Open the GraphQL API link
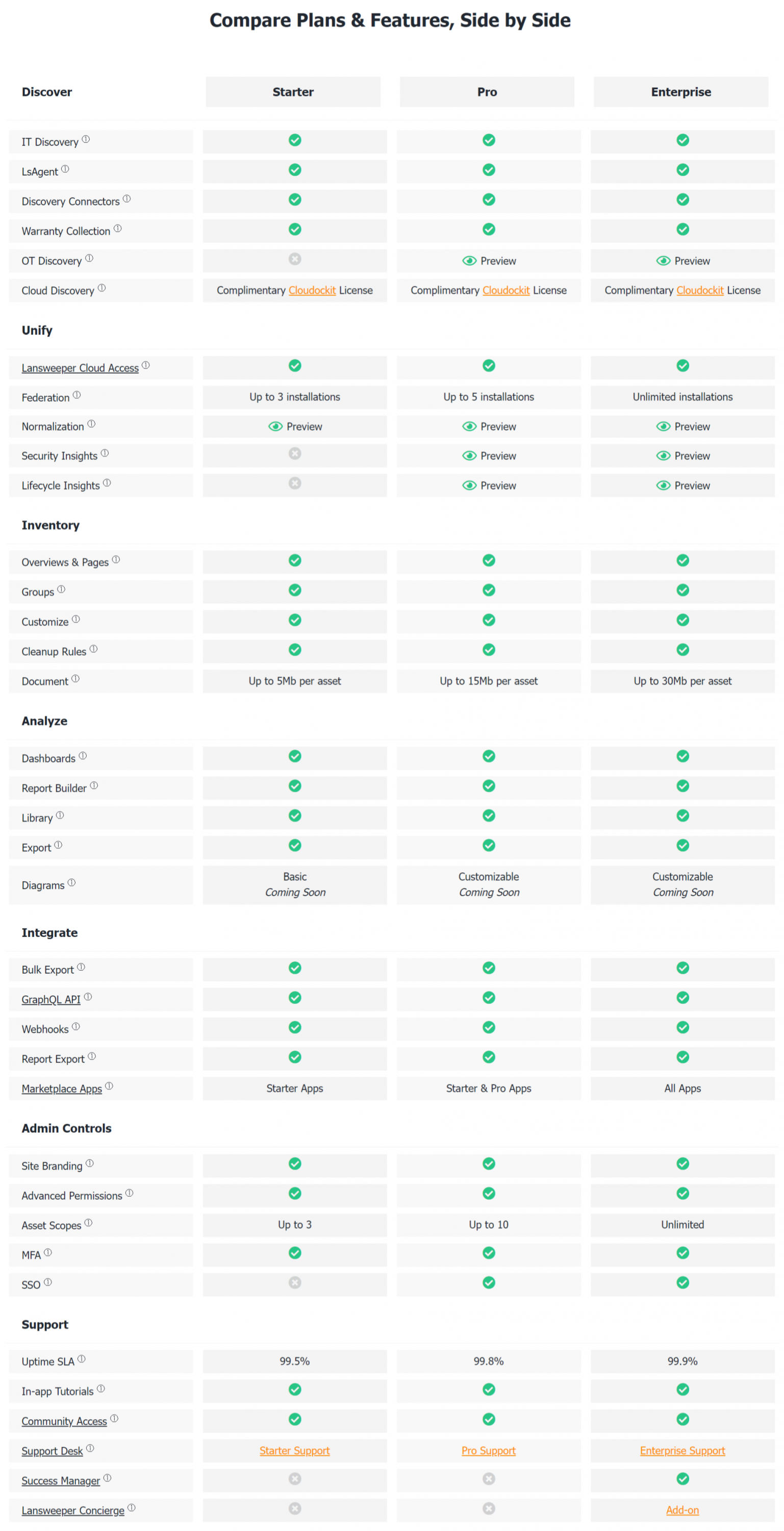Image resolution: width=784 pixels, height=1531 pixels. pos(51,1000)
